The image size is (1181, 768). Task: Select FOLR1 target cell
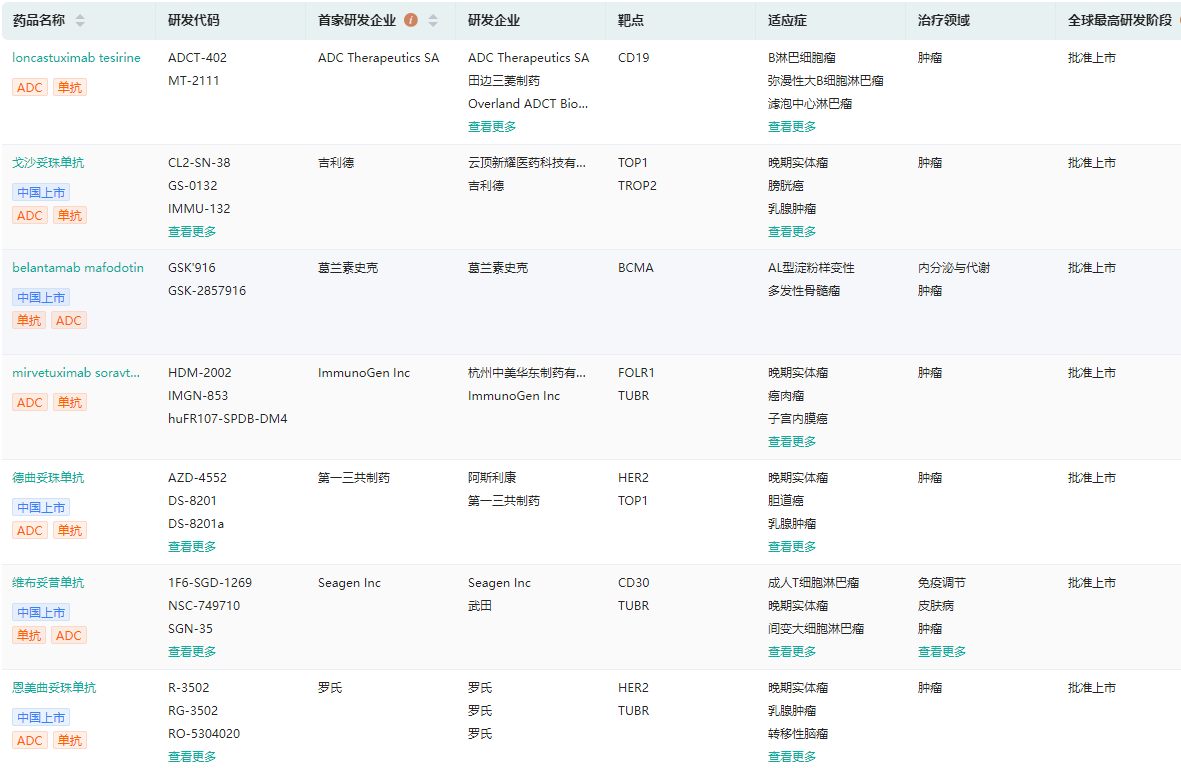(636, 373)
